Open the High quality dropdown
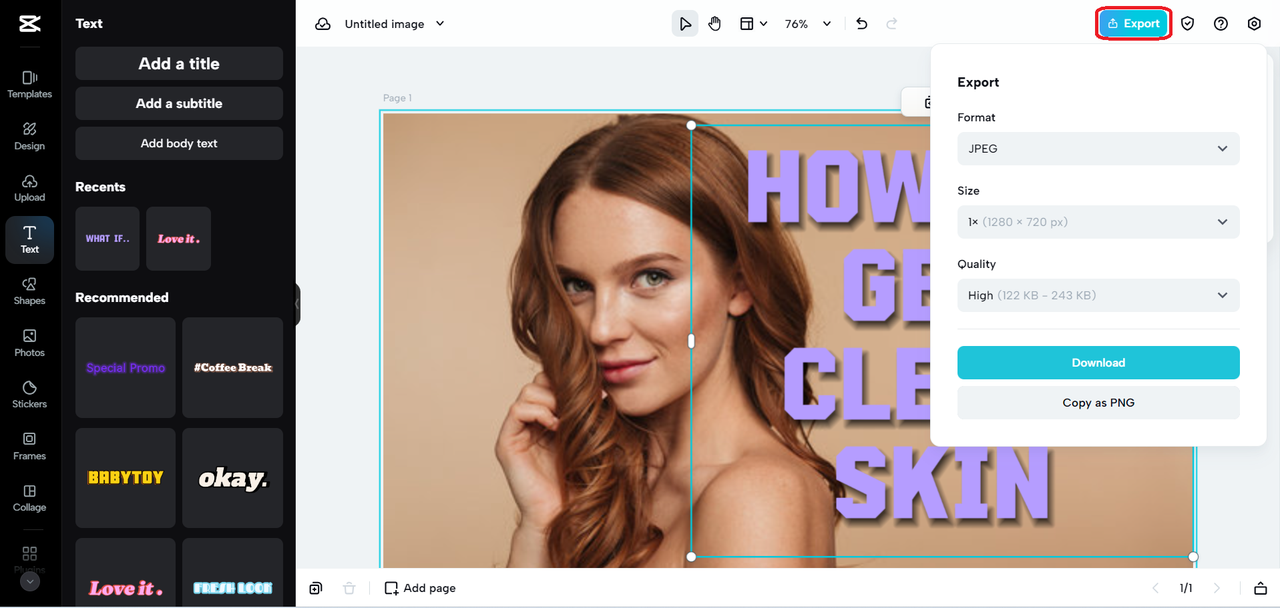1280x608 pixels. coord(1098,295)
